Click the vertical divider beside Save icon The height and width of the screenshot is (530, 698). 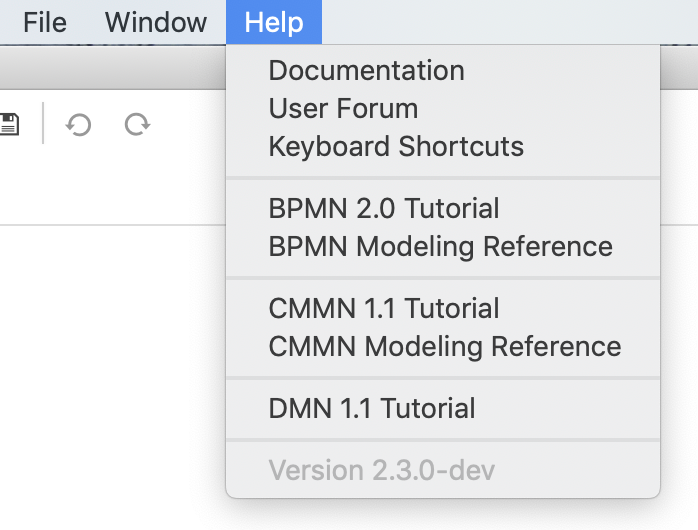[x=43, y=123]
